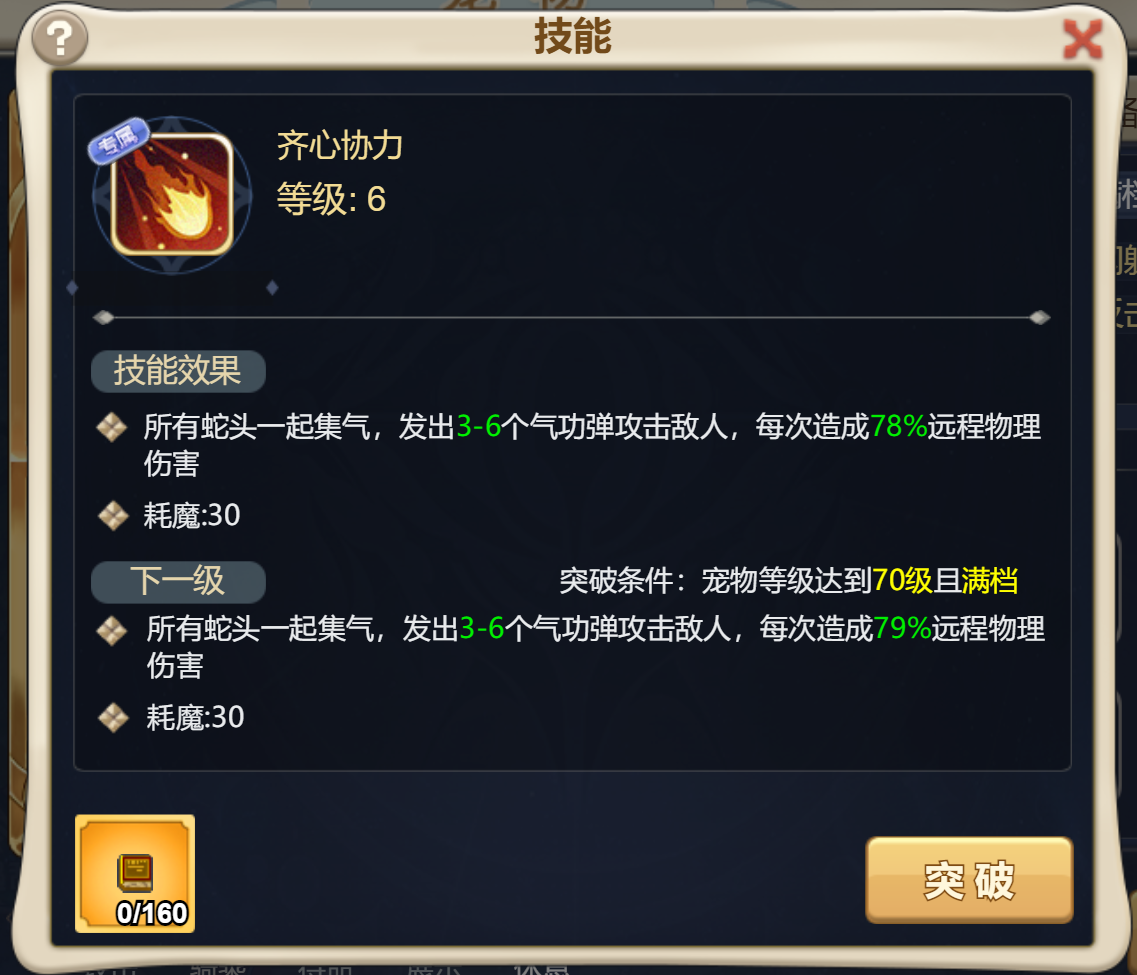Viewport: 1137px width, 975px height.
Task: Click the green 78% damage value
Action: pyautogui.click(x=898, y=426)
